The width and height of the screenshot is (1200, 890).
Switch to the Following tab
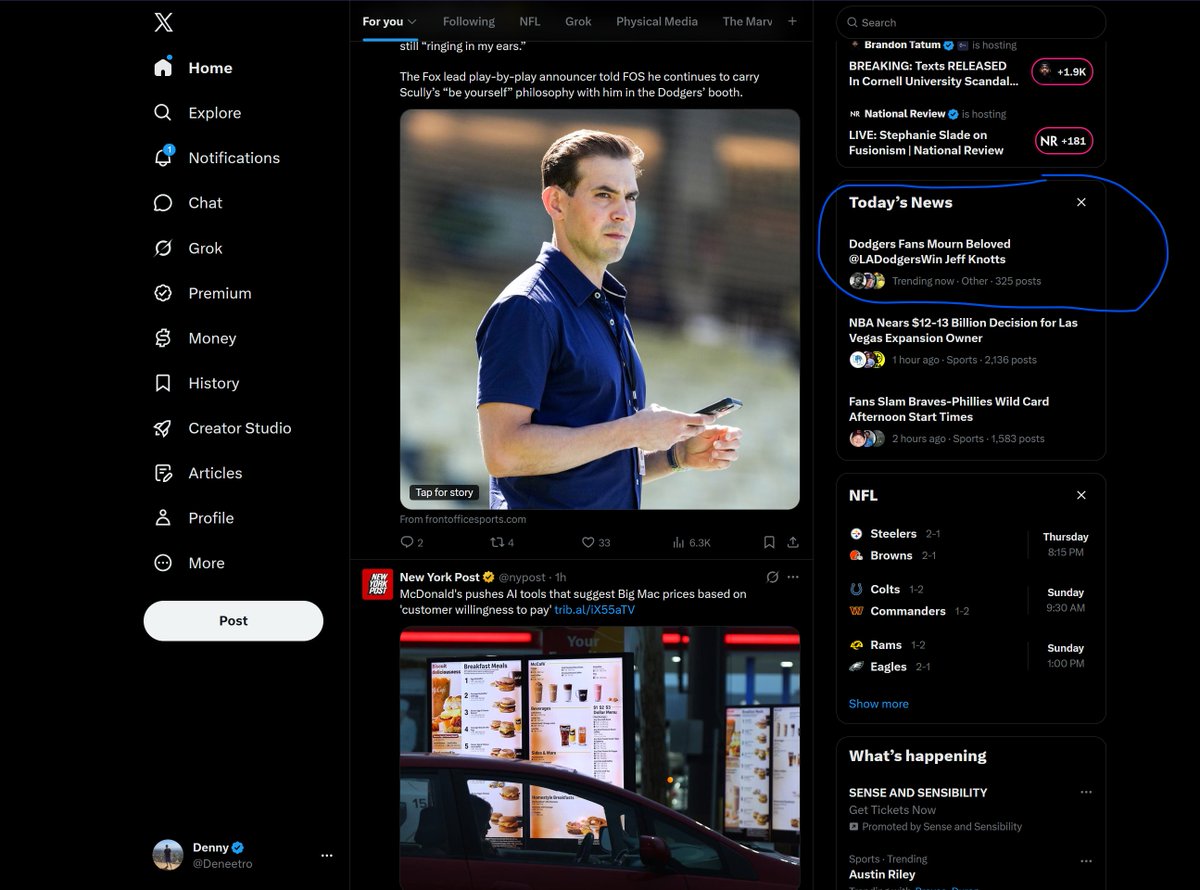[x=469, y=21]
